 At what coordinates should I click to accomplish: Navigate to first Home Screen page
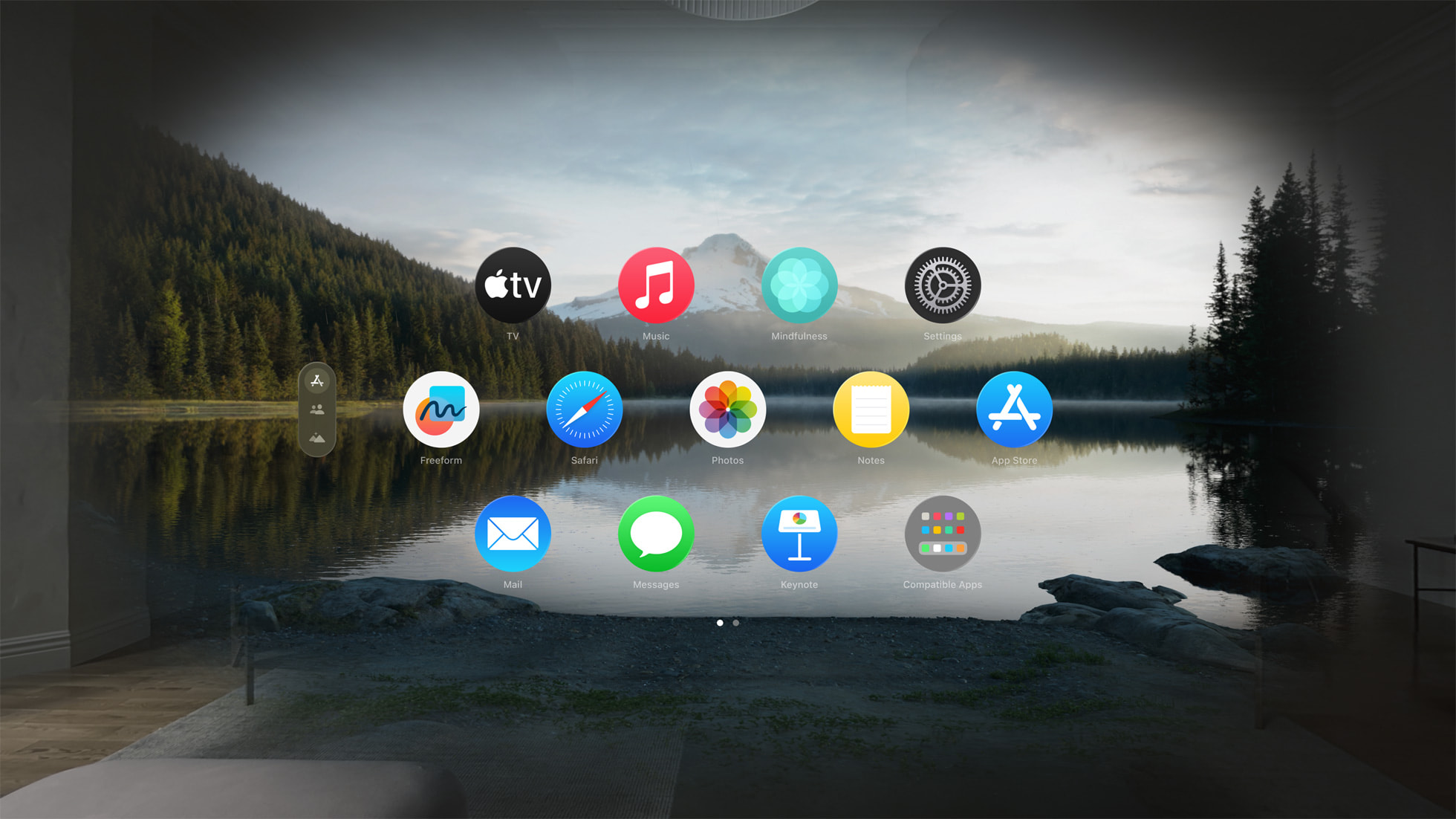tap(720, 623)
